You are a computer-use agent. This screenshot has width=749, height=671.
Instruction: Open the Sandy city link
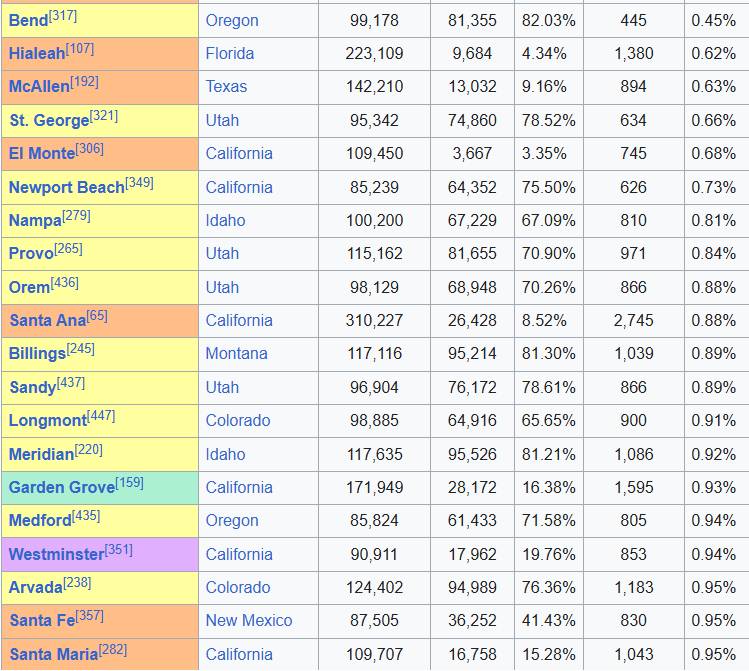(x=33, y=387)
